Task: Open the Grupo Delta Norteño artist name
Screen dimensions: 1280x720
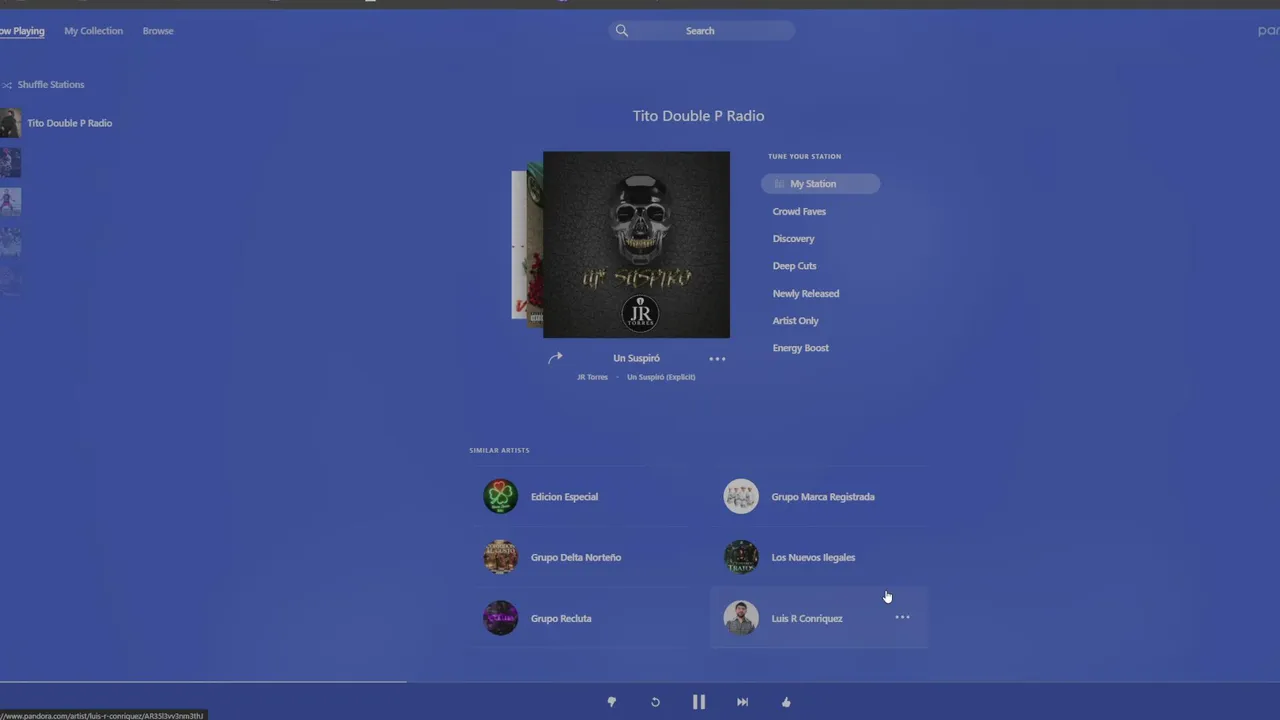Action: [576, 558]
